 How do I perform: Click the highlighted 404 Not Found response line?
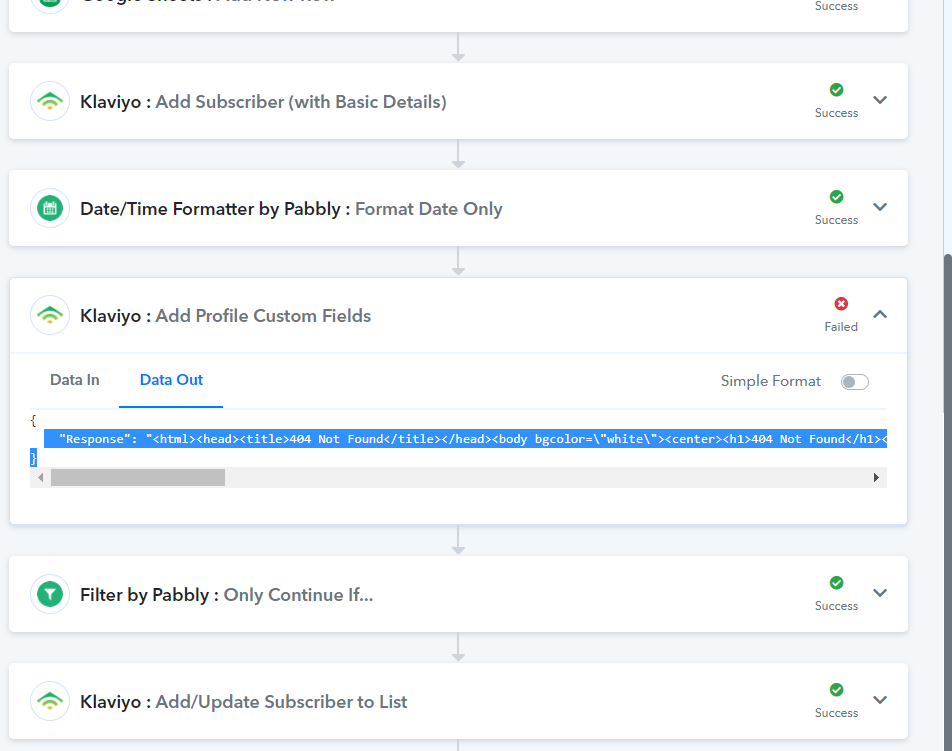pos(465,439)
